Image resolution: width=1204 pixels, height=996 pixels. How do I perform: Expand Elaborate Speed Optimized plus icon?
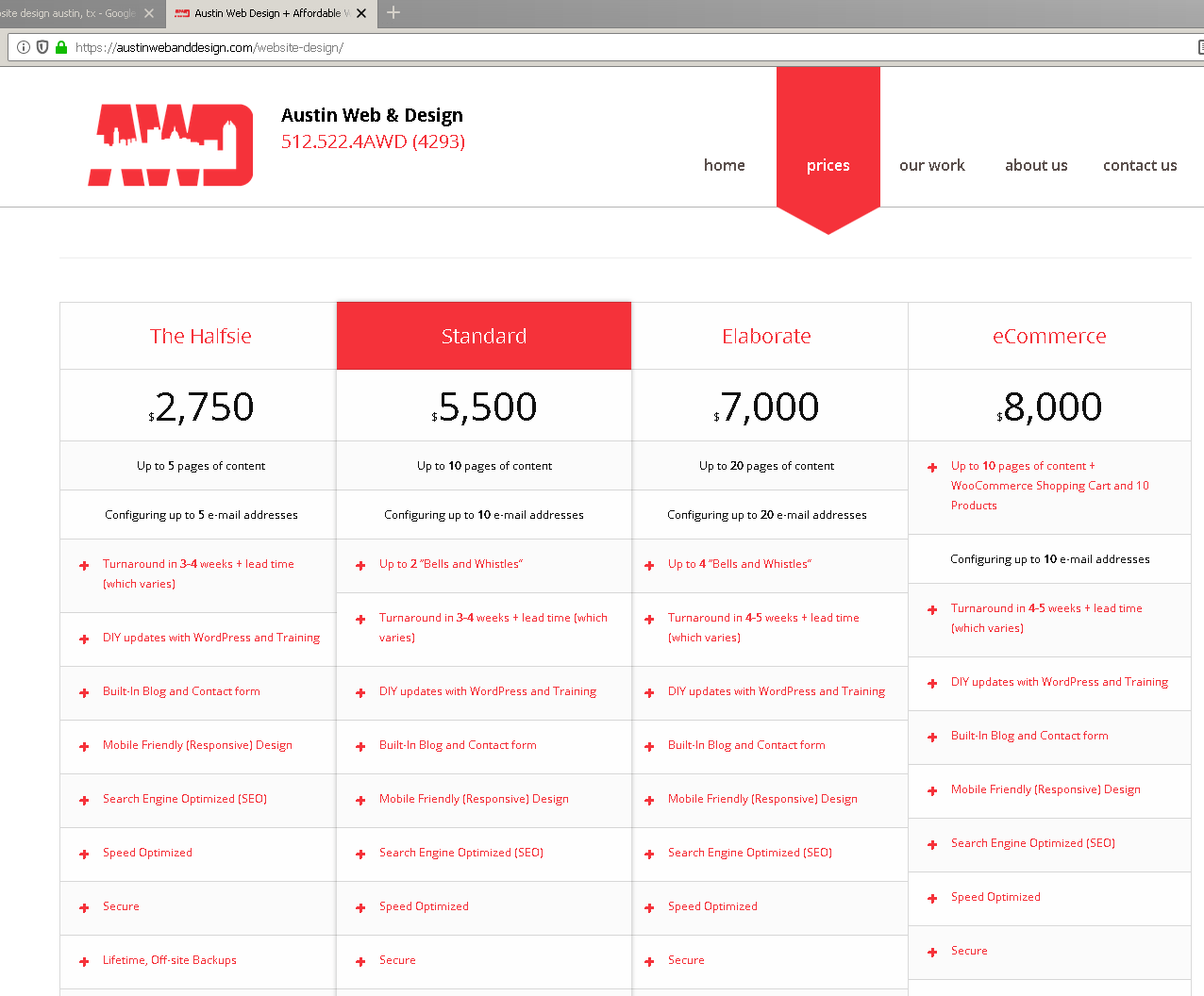tap(649, 907)
